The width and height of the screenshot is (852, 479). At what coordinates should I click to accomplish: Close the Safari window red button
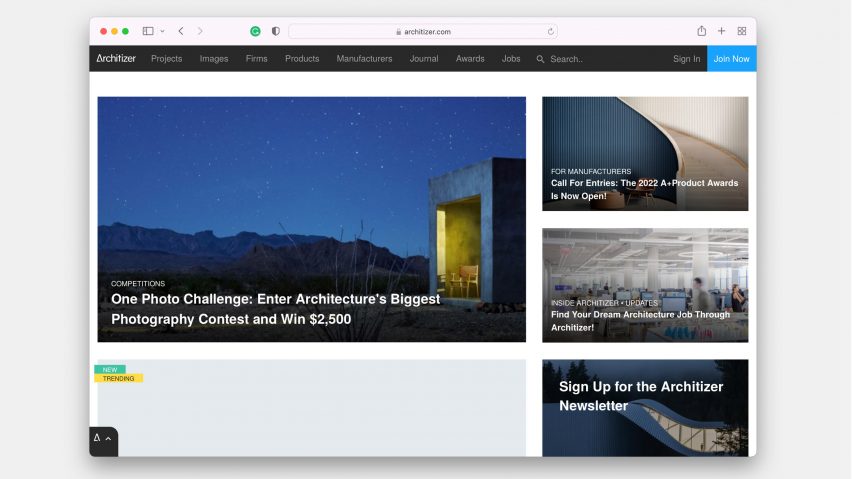pyautogui.click(x=103, y=31)
